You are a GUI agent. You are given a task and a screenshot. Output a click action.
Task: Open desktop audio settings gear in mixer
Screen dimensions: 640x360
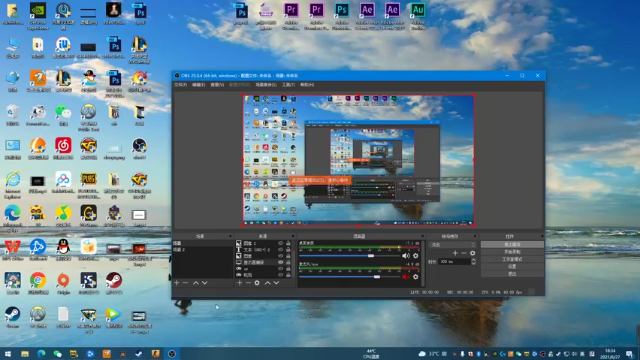tap(416, 256)
